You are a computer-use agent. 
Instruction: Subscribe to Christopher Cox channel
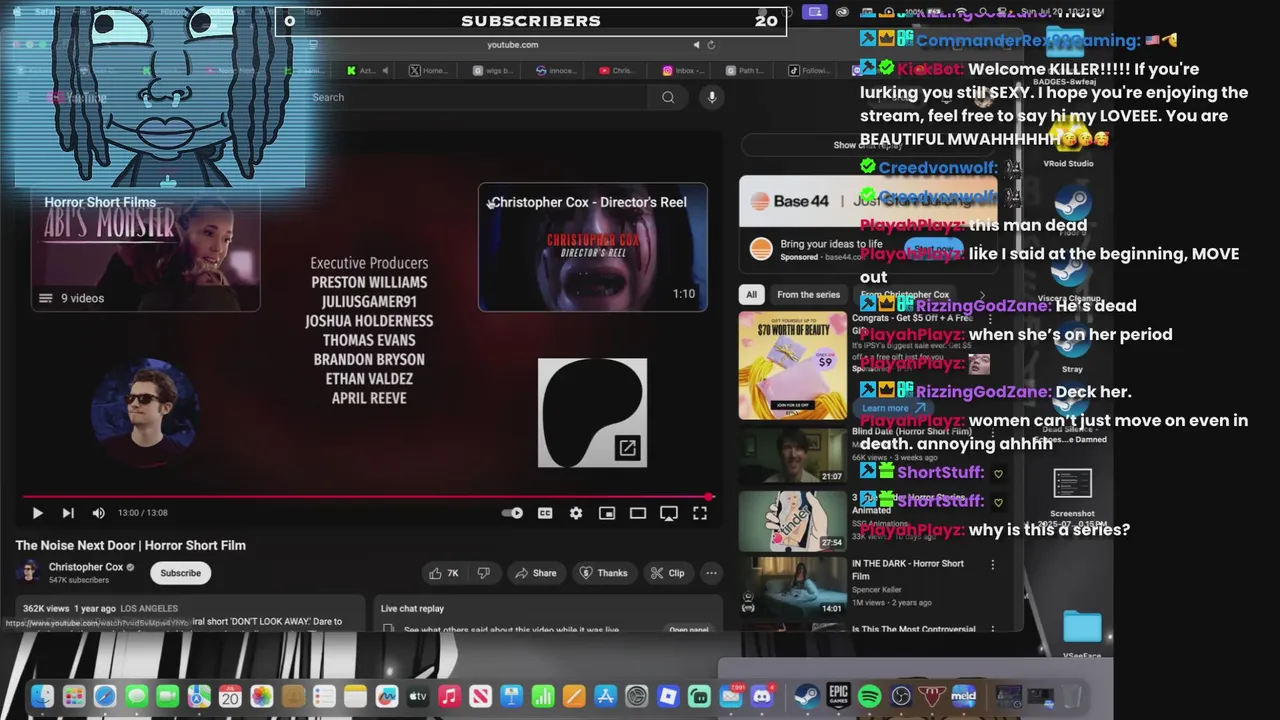click(x=181, y=573)
